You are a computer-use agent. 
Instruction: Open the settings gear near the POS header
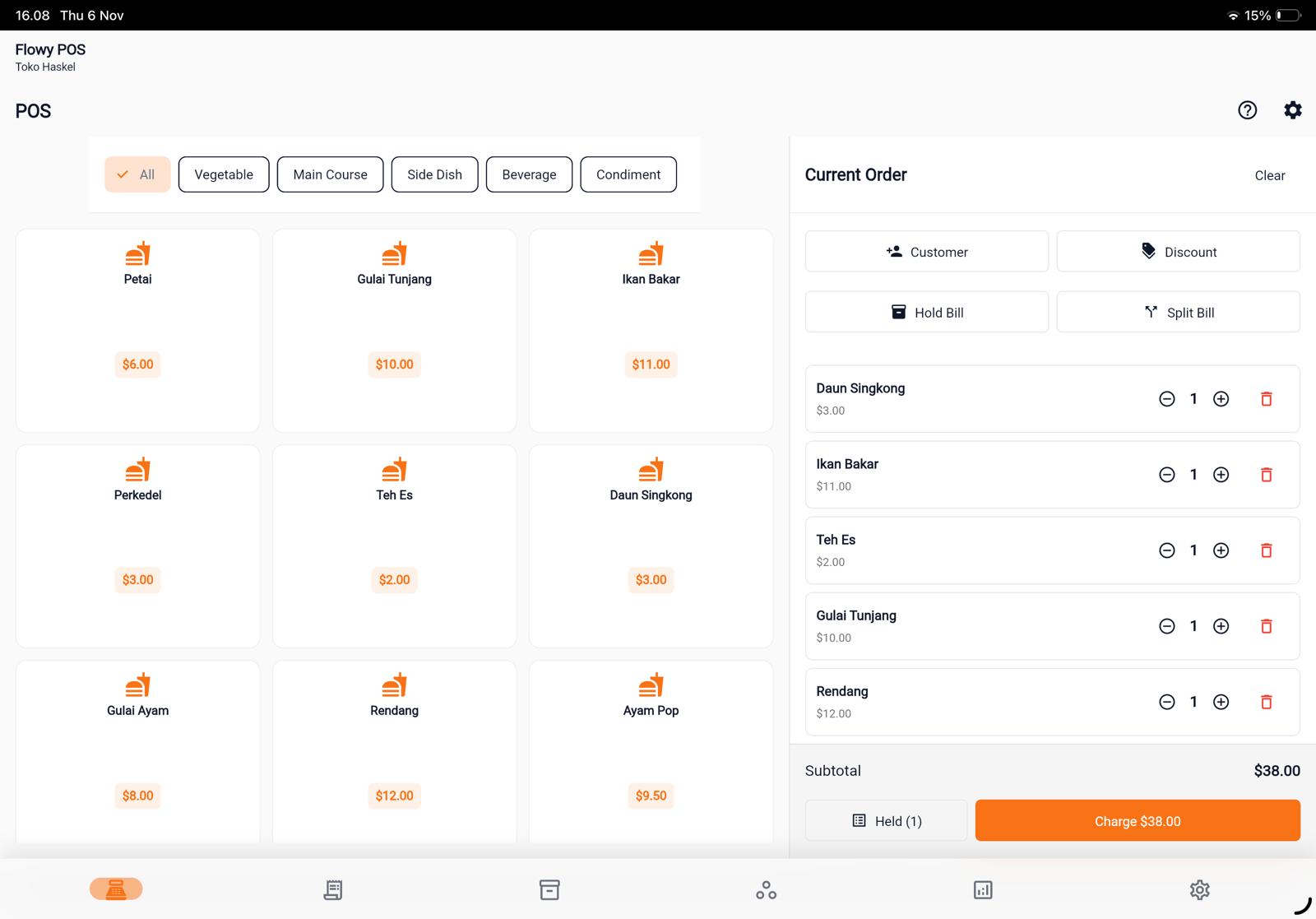click(x=1292, y=109)
